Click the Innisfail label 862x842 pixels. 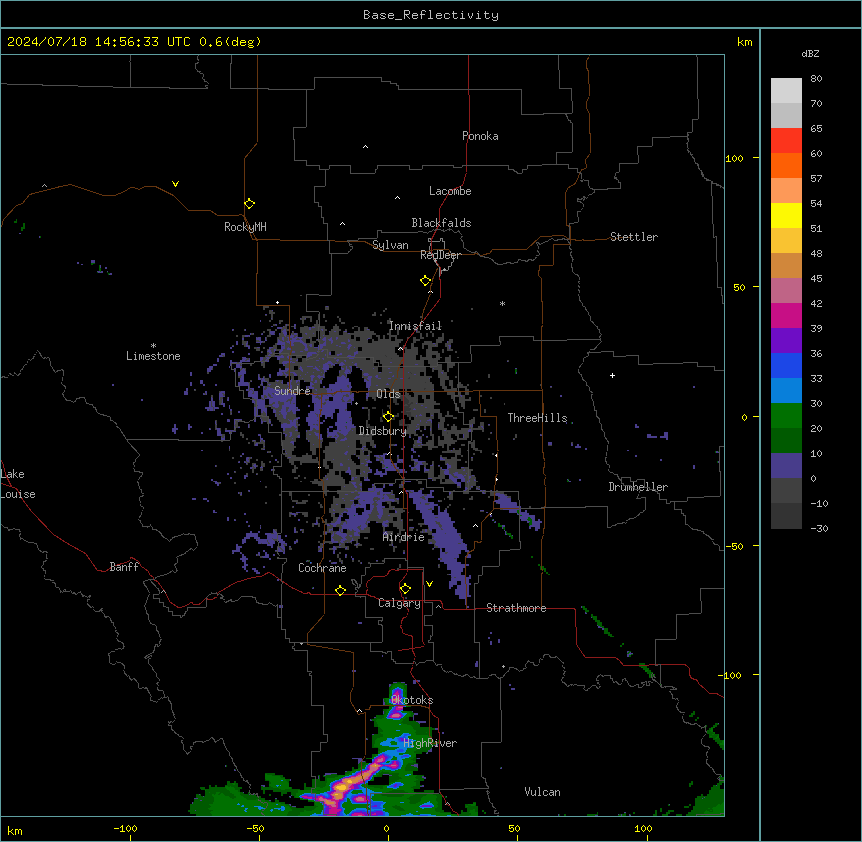click(415, 326)
